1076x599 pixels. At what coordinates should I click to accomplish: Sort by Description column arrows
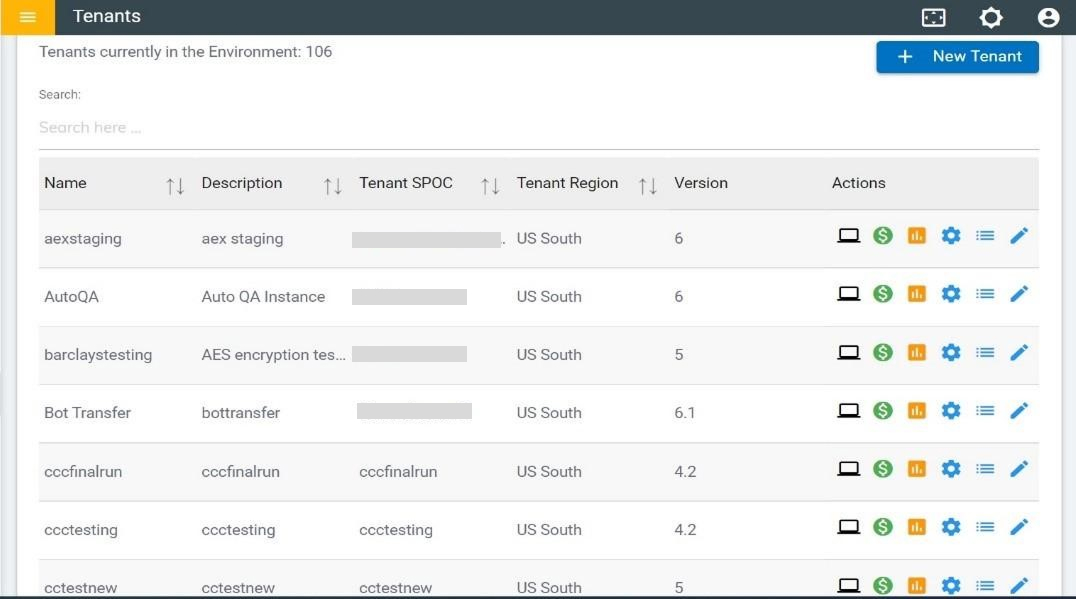click(x=333, y=185)
